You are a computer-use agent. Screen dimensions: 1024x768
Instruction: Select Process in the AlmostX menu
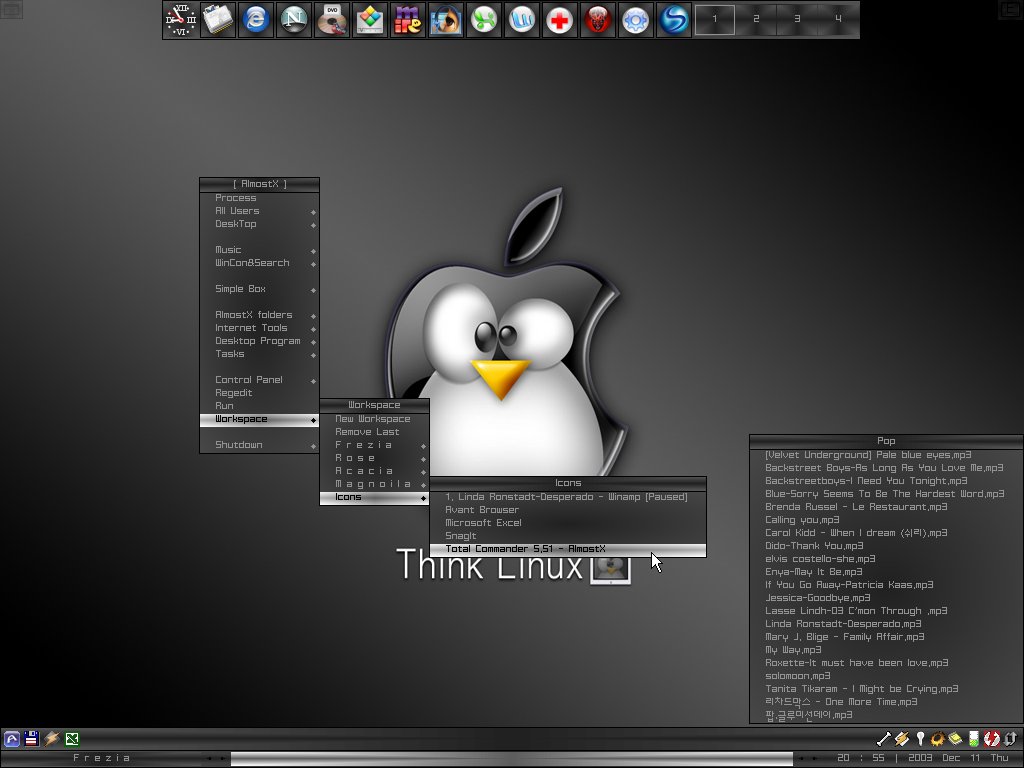coord(259,198)
